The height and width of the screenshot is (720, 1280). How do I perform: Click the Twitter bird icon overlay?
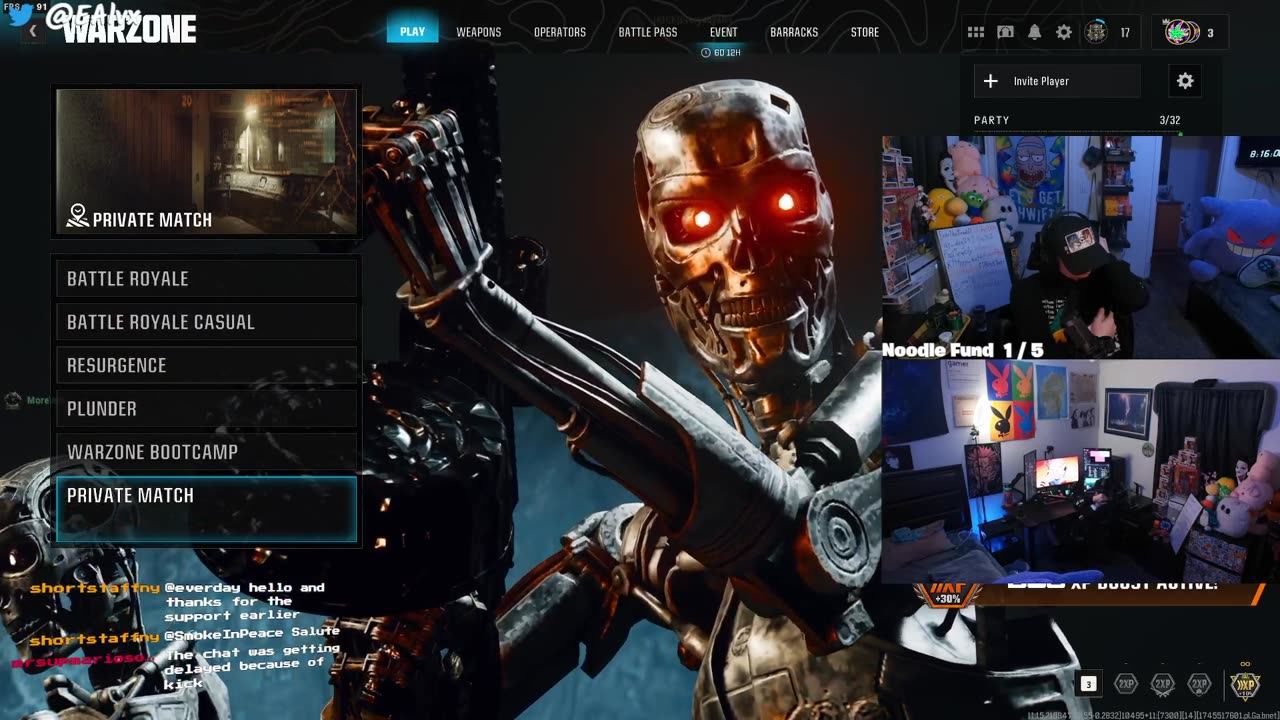[21, 14]
